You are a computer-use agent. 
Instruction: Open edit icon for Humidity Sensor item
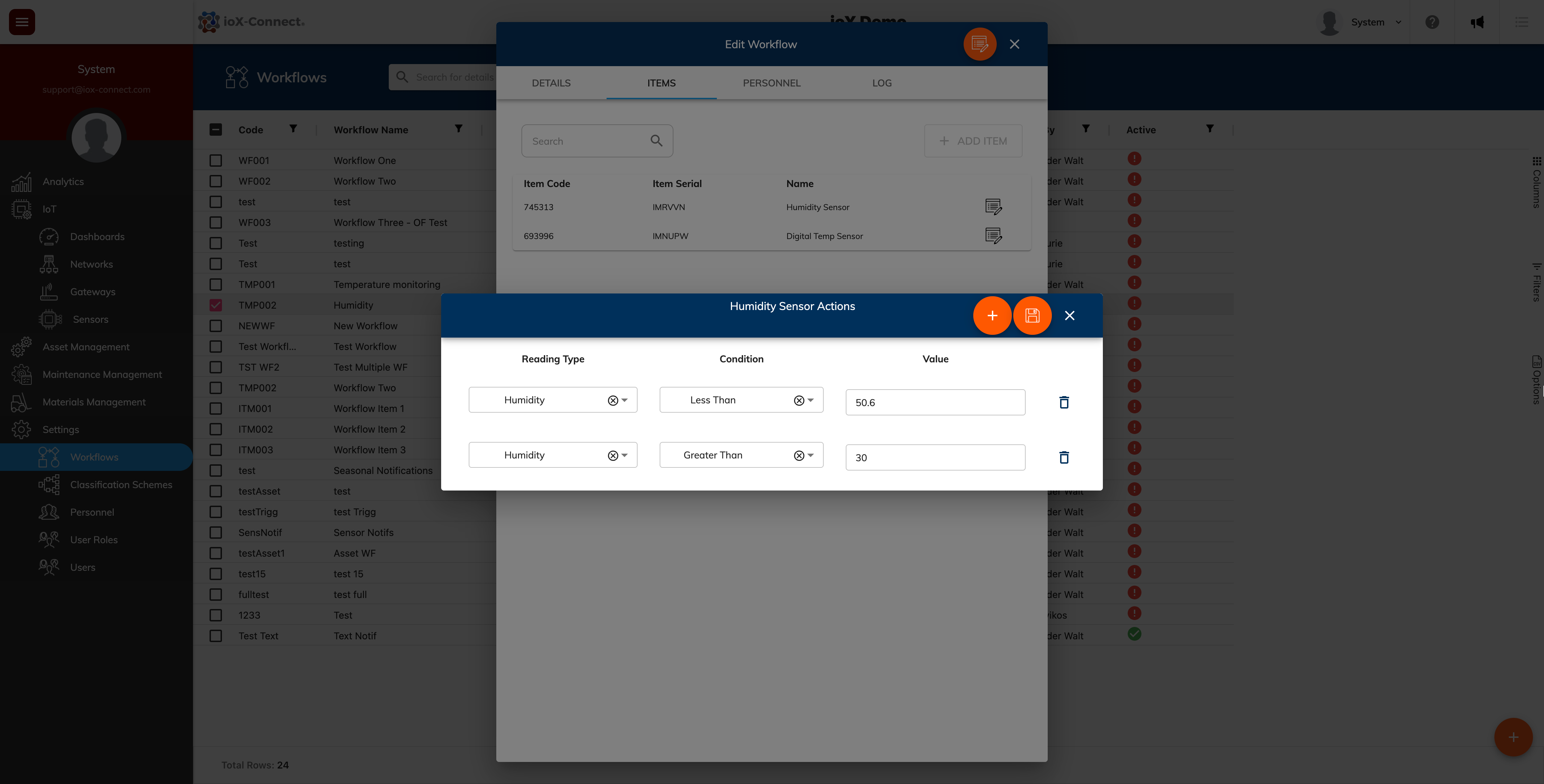pos(993,207)
